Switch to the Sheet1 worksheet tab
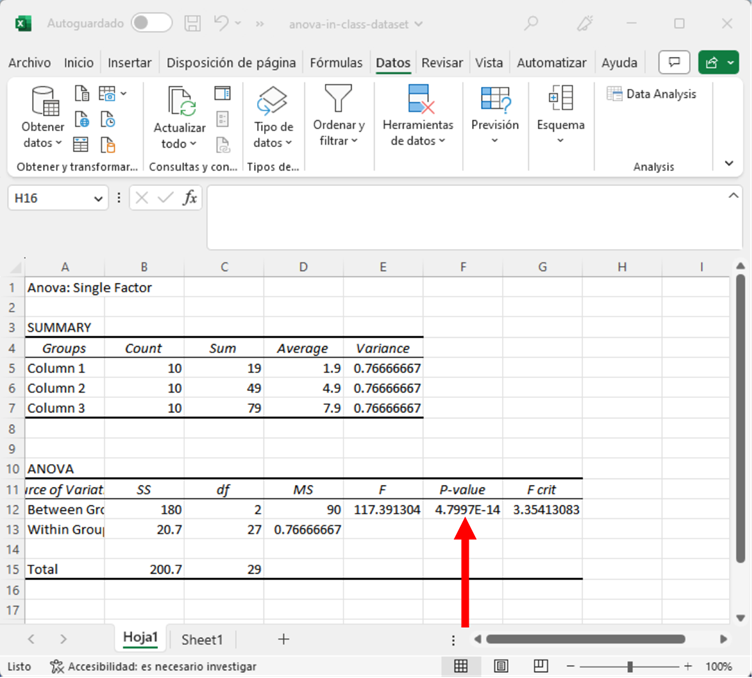 202,639
